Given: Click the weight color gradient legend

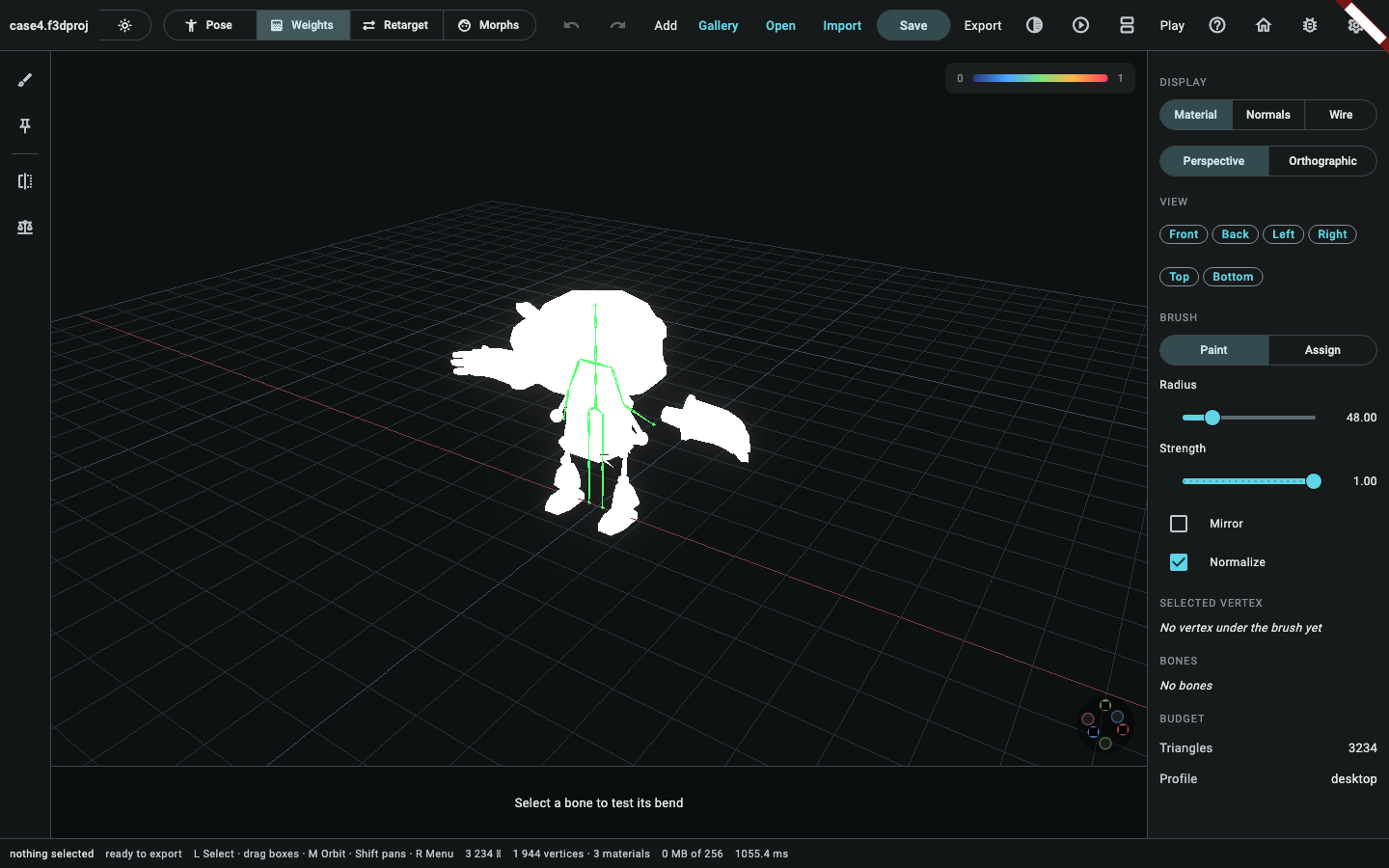Looking at the screenshot, I should [1040, 78].
